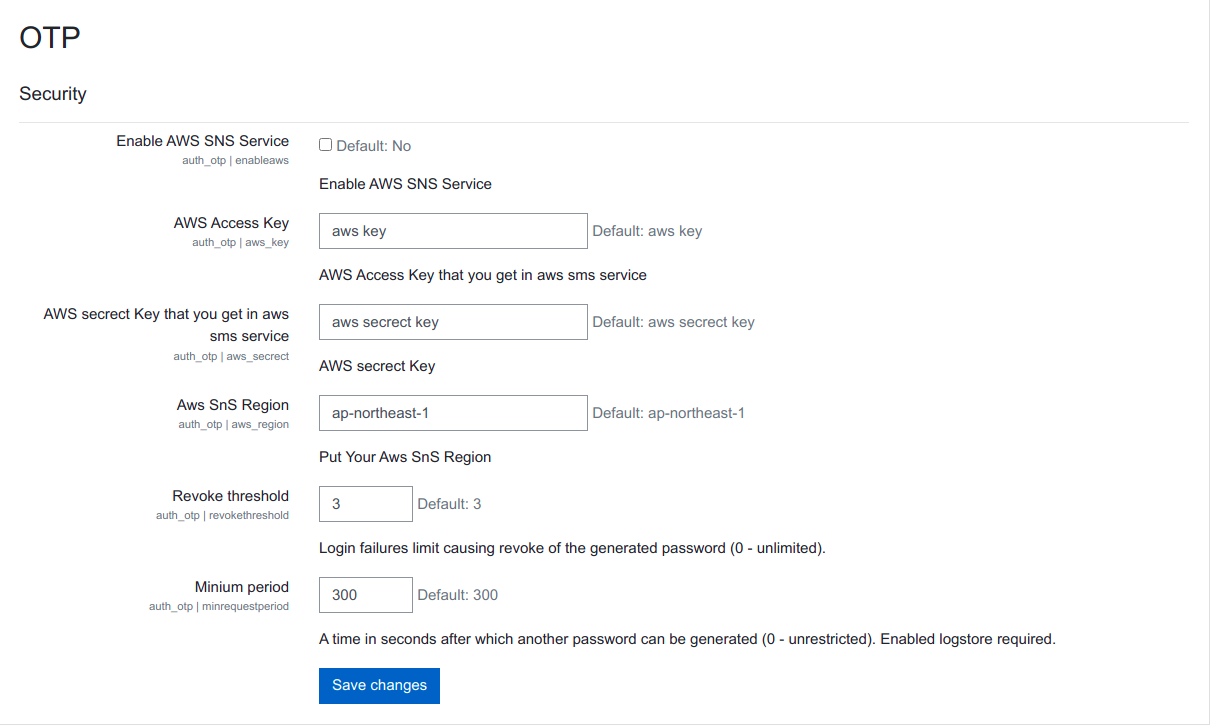Select the Revoke threshold number field
Image resolution: width=1210 pixels, height=725 pixels.
365,504
